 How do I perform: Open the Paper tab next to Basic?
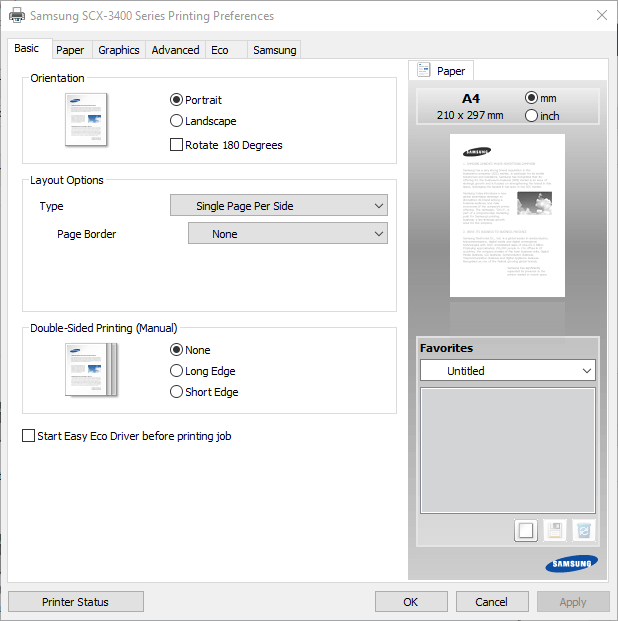(x=70, y=50)
